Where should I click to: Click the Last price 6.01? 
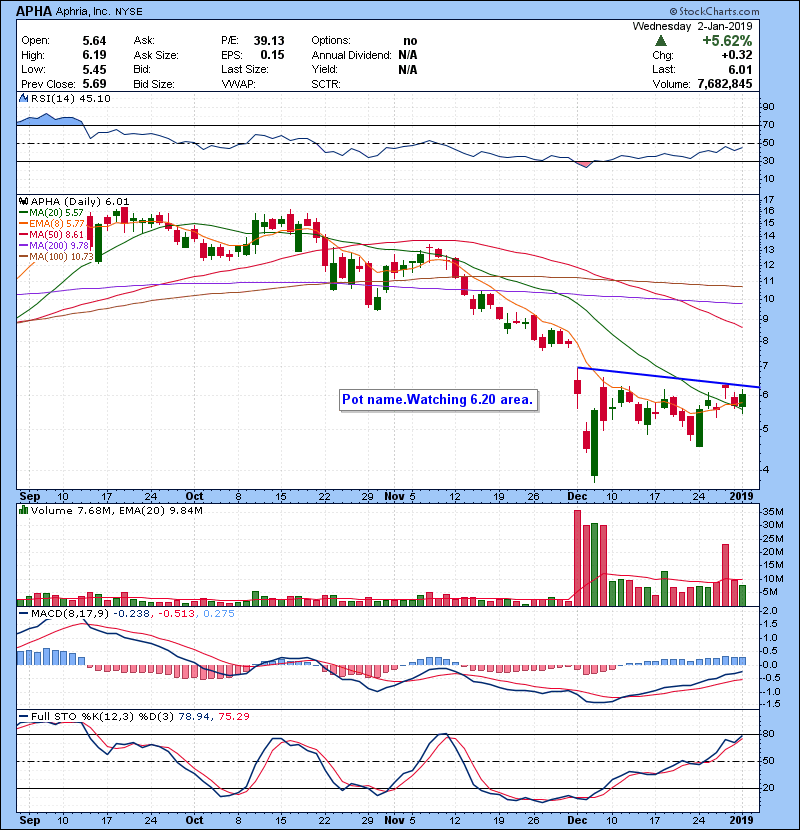pyautogui.click(x=740, y=70)
